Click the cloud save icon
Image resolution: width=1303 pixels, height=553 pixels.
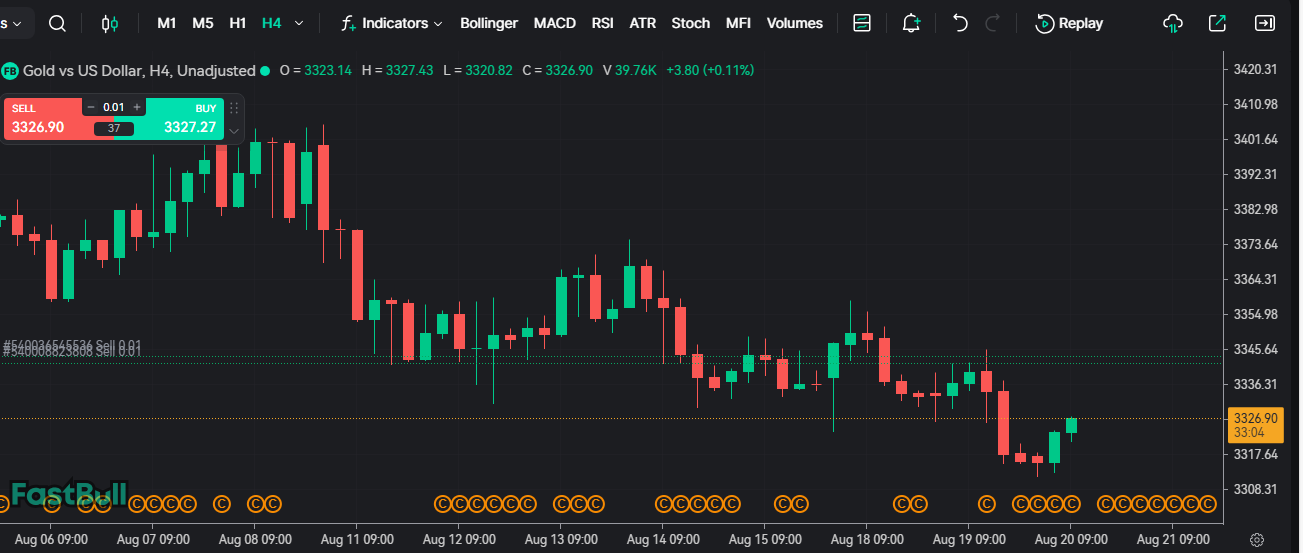click(x=1173, y=23)
